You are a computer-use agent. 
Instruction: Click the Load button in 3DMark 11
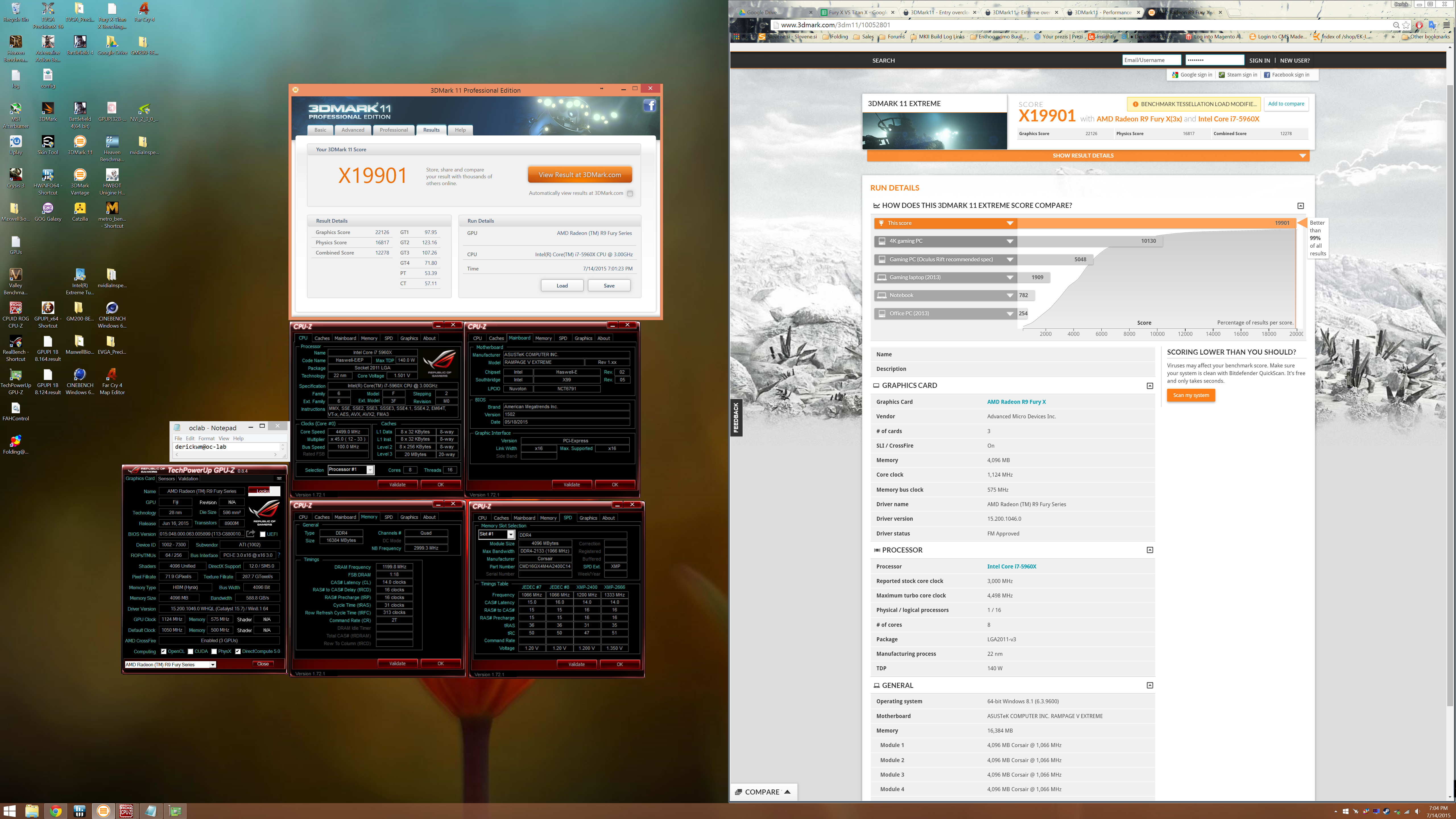(x=562, y=286)
